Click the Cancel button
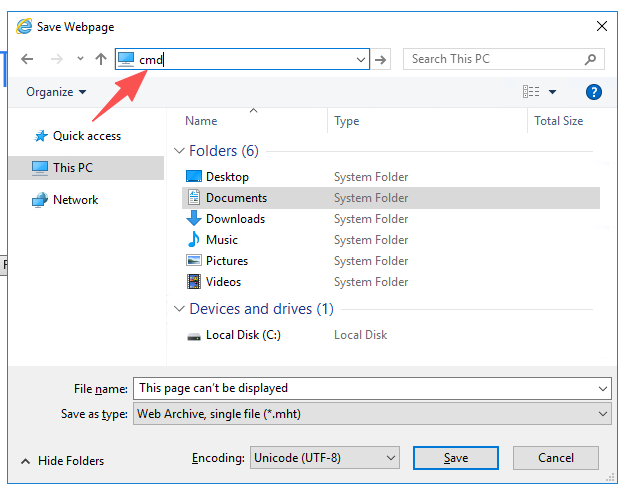This screenshot has height=489, width=635. pyautogui.click(x=555, y=458)
